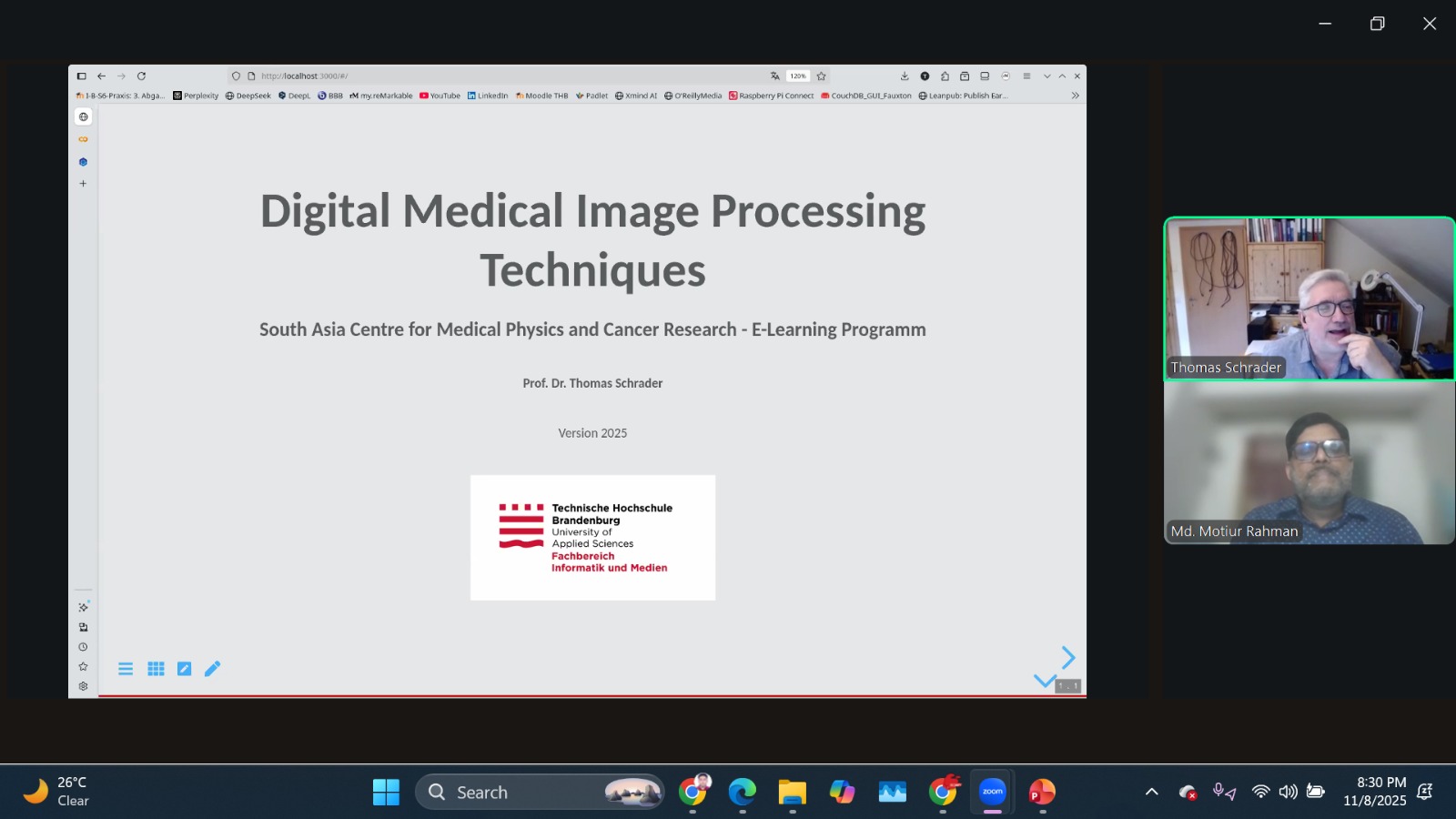
Task: Open the slide overview grid icon
Action: tap(156, 669)
